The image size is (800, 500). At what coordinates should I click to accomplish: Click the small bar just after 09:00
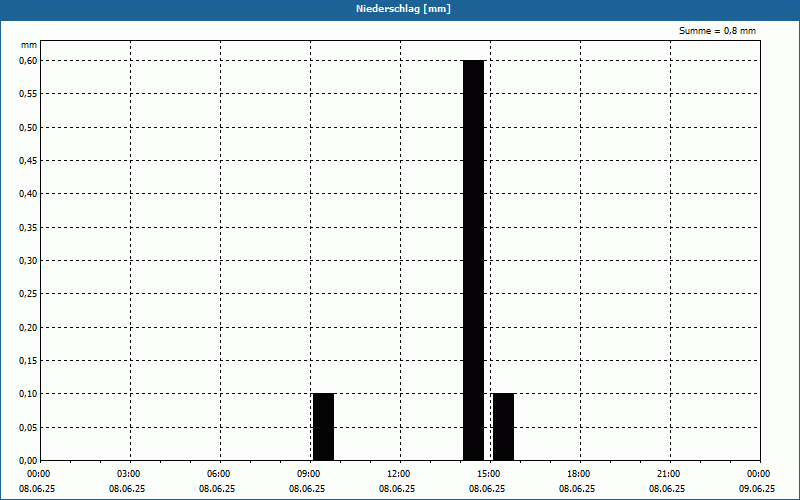[323, 427]
